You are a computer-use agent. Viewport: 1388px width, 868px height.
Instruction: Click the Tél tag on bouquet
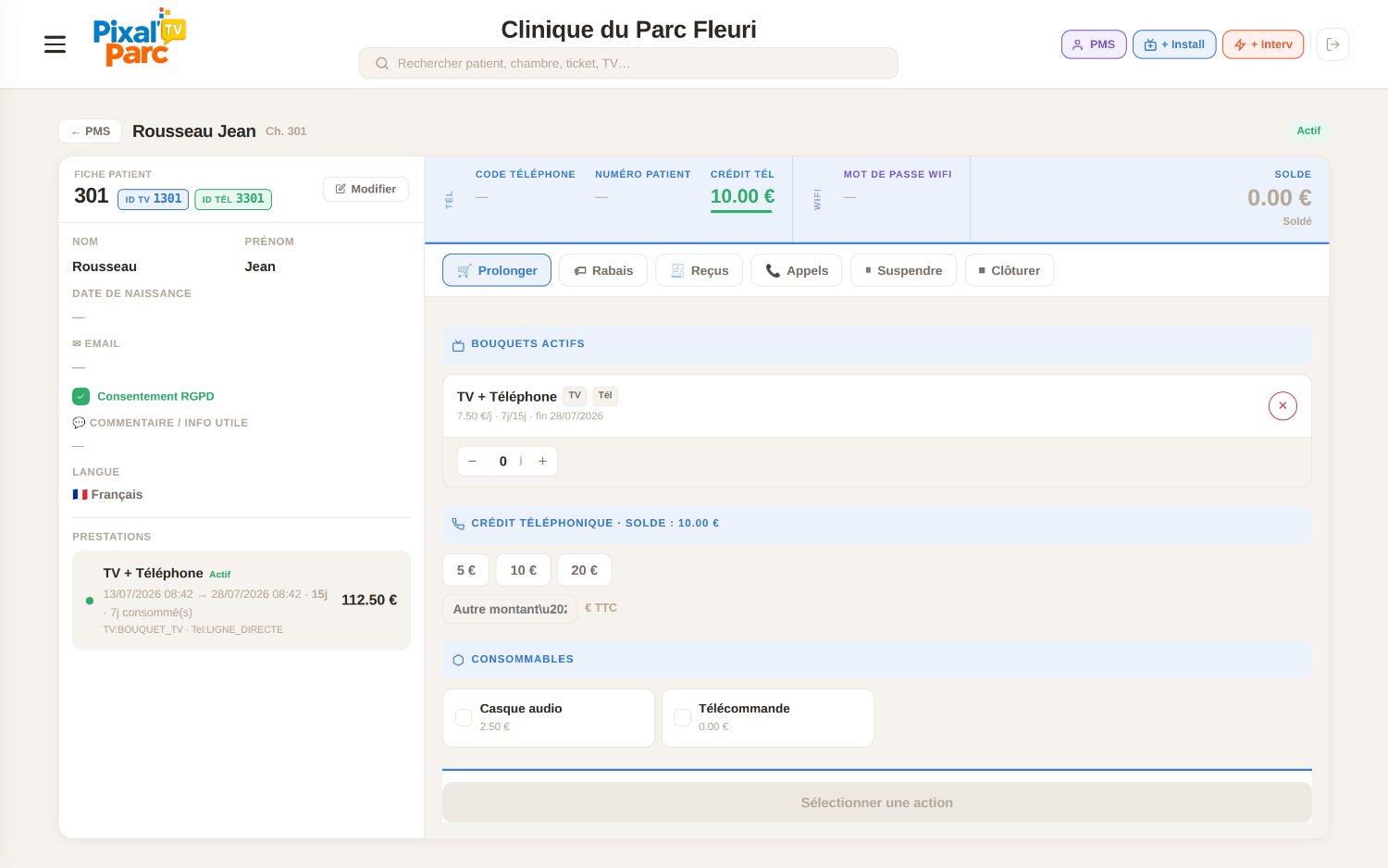coord(605,395)
